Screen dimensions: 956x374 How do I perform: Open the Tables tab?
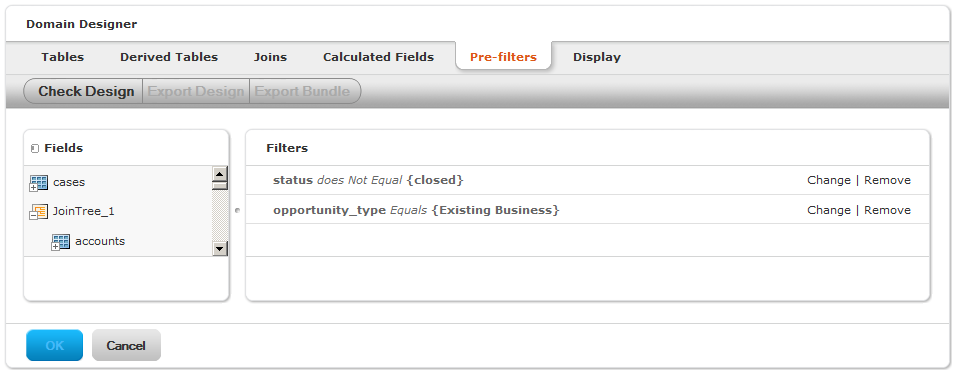pos(63,57)
